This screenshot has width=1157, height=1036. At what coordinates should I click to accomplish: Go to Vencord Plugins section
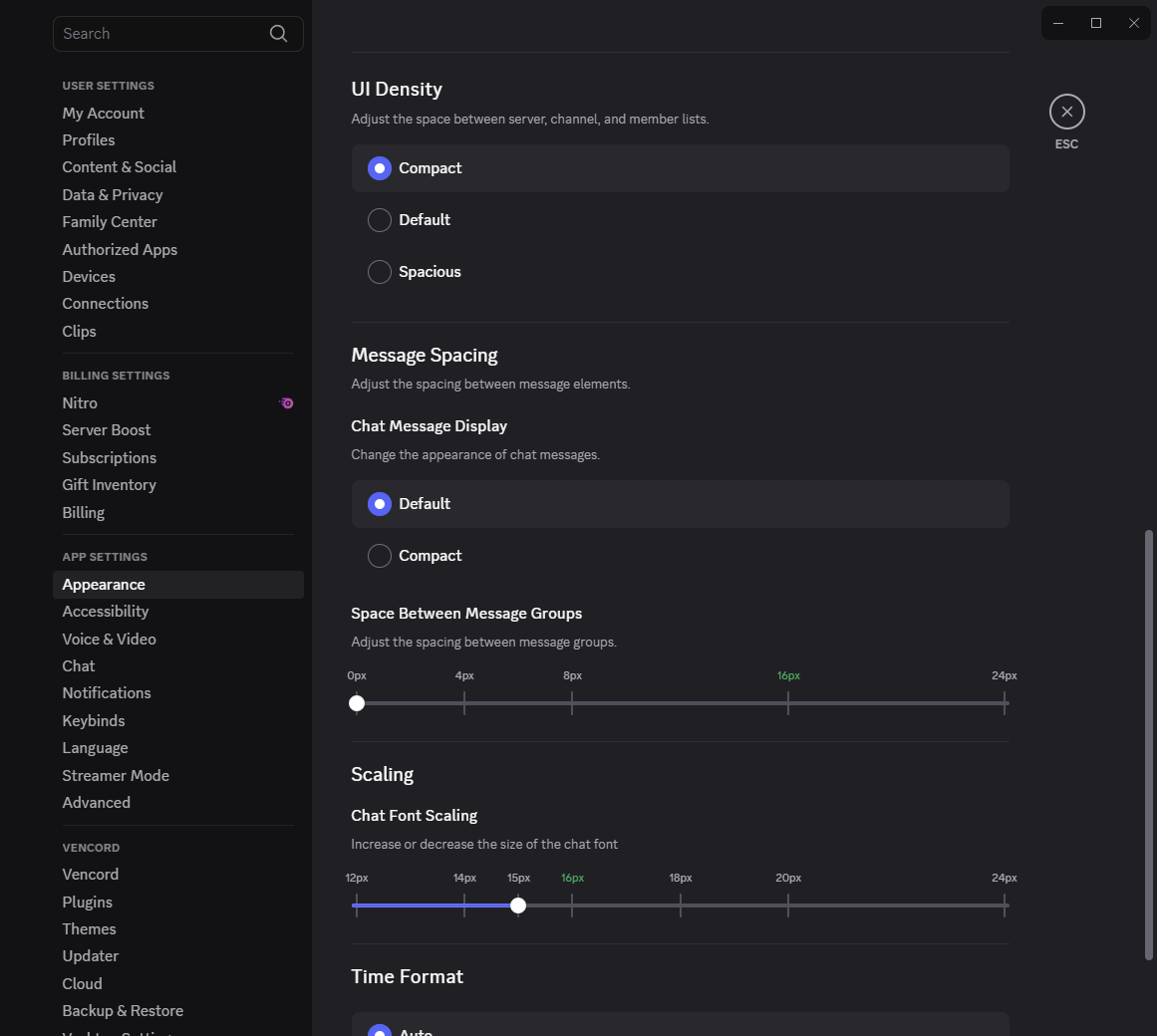(x=88, y=902)
